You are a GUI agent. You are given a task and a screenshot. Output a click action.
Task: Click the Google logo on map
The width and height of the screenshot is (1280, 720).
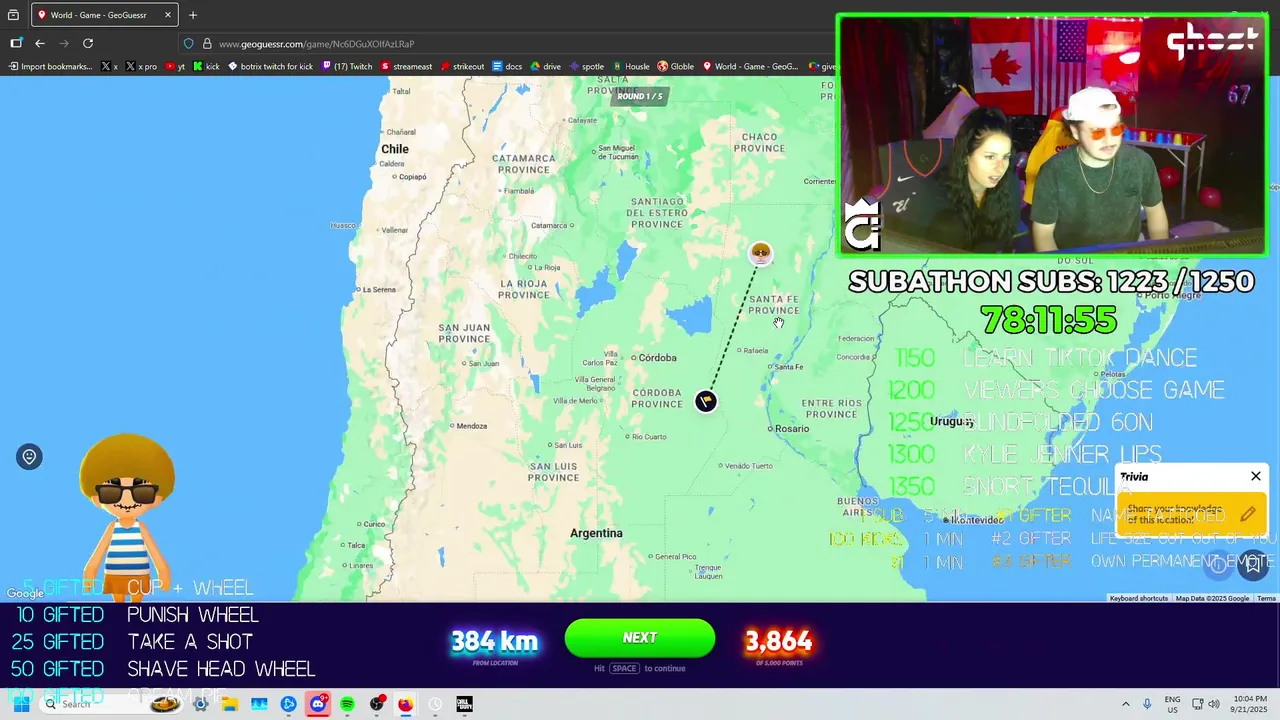(25, 593)
